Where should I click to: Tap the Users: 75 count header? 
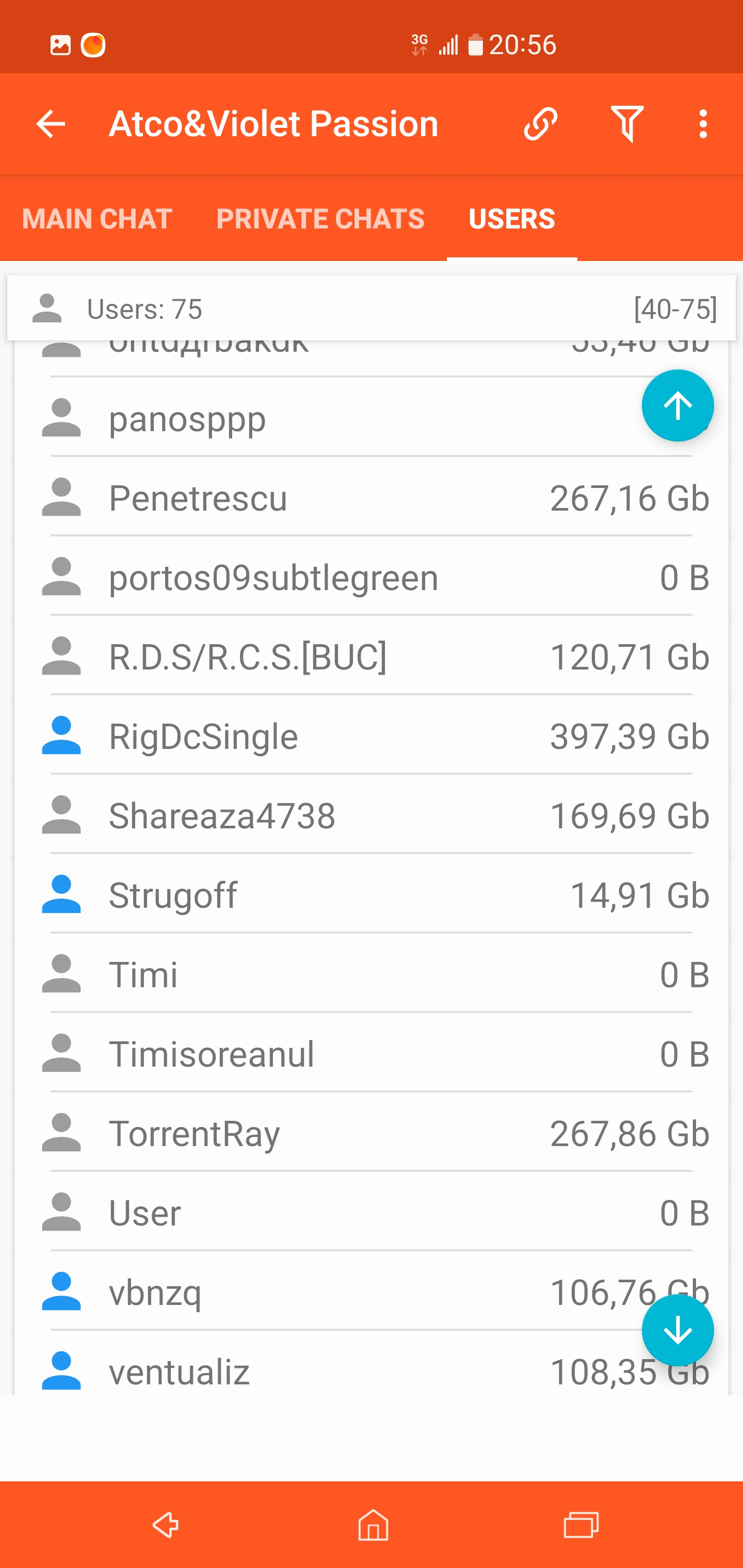pos(144,309)
